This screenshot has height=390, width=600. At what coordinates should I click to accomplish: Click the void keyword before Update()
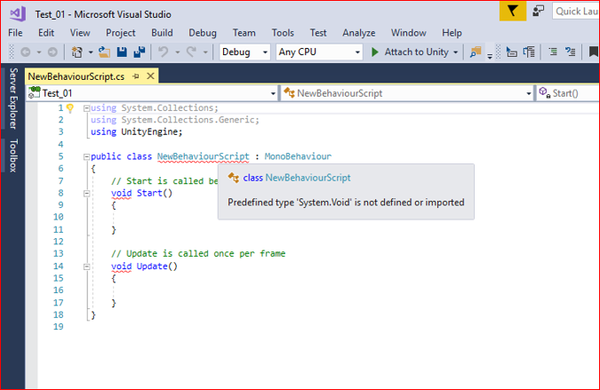click(x=121, y=266)
